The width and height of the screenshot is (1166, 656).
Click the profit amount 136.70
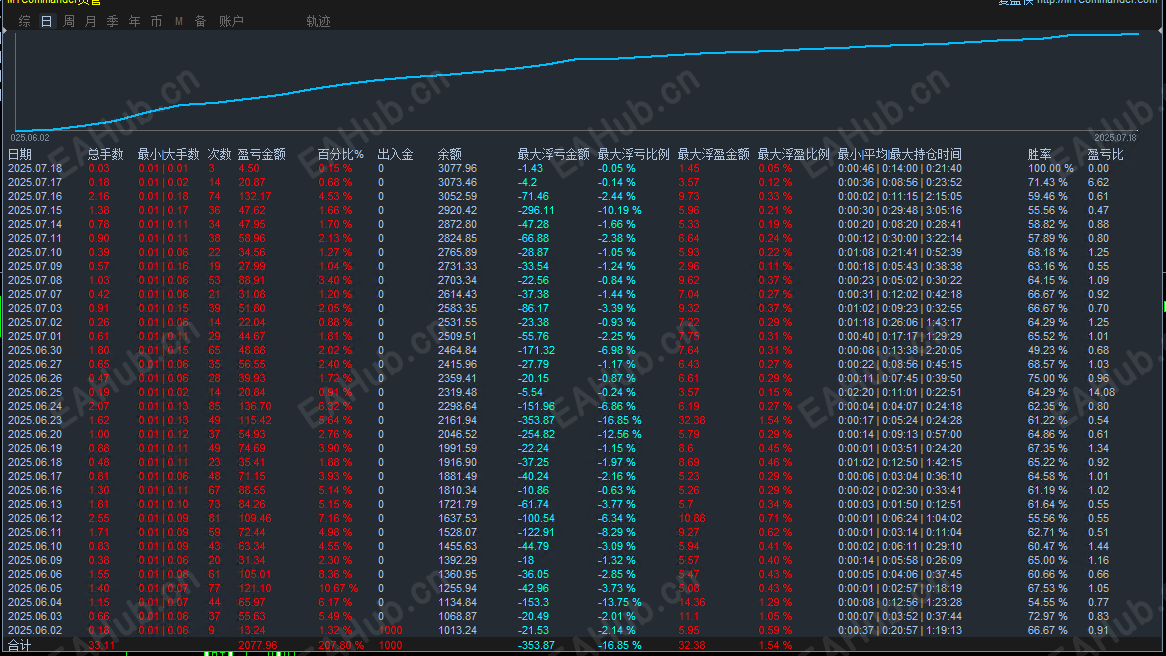point(255,406)
